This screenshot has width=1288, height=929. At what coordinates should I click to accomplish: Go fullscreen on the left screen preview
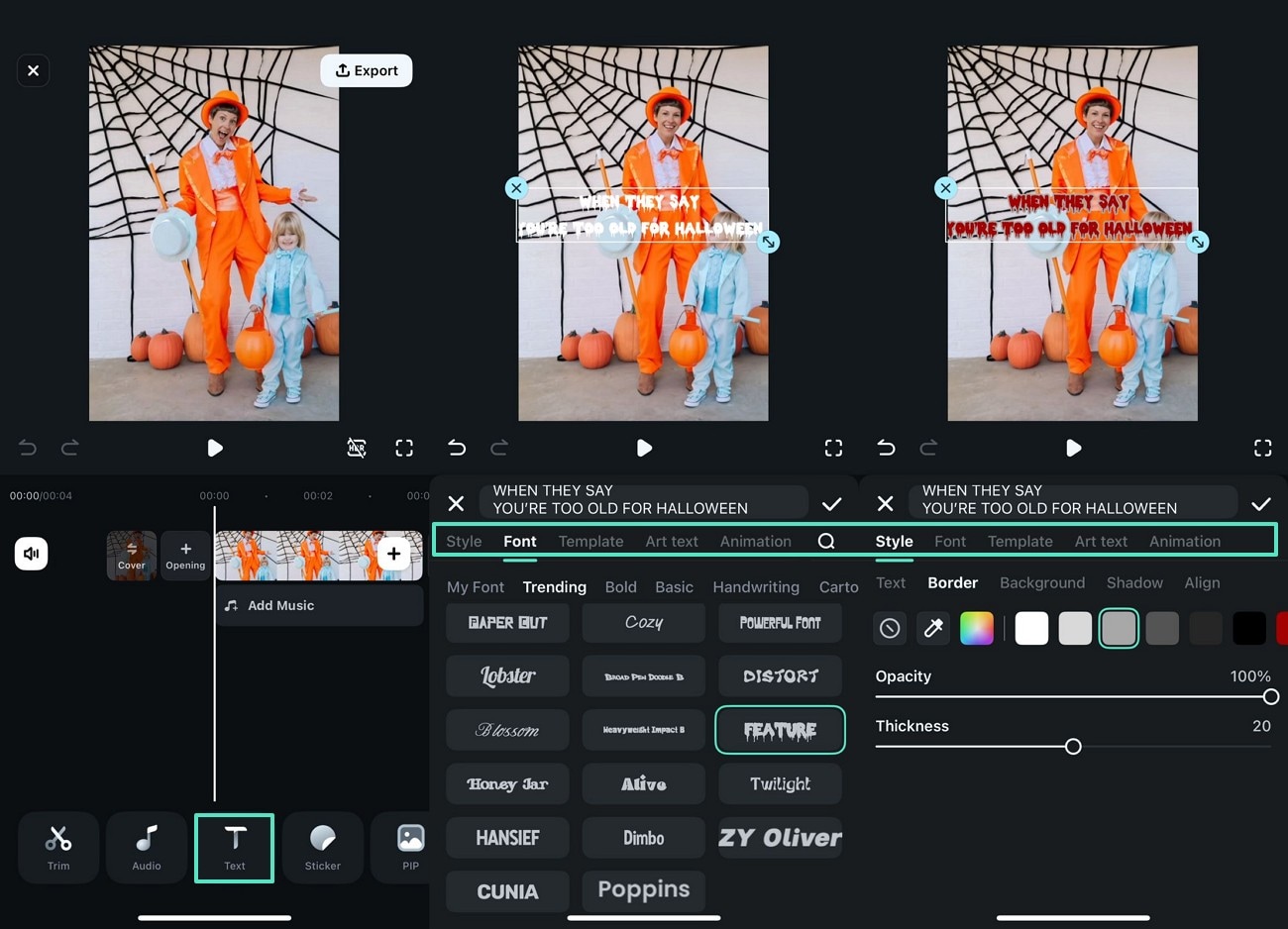404,448
